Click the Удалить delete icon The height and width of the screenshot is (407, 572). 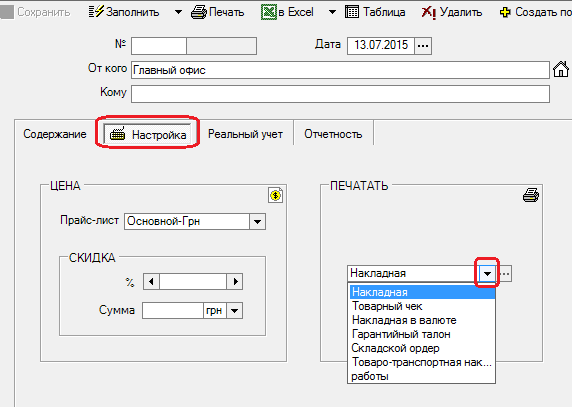[429, 12]
